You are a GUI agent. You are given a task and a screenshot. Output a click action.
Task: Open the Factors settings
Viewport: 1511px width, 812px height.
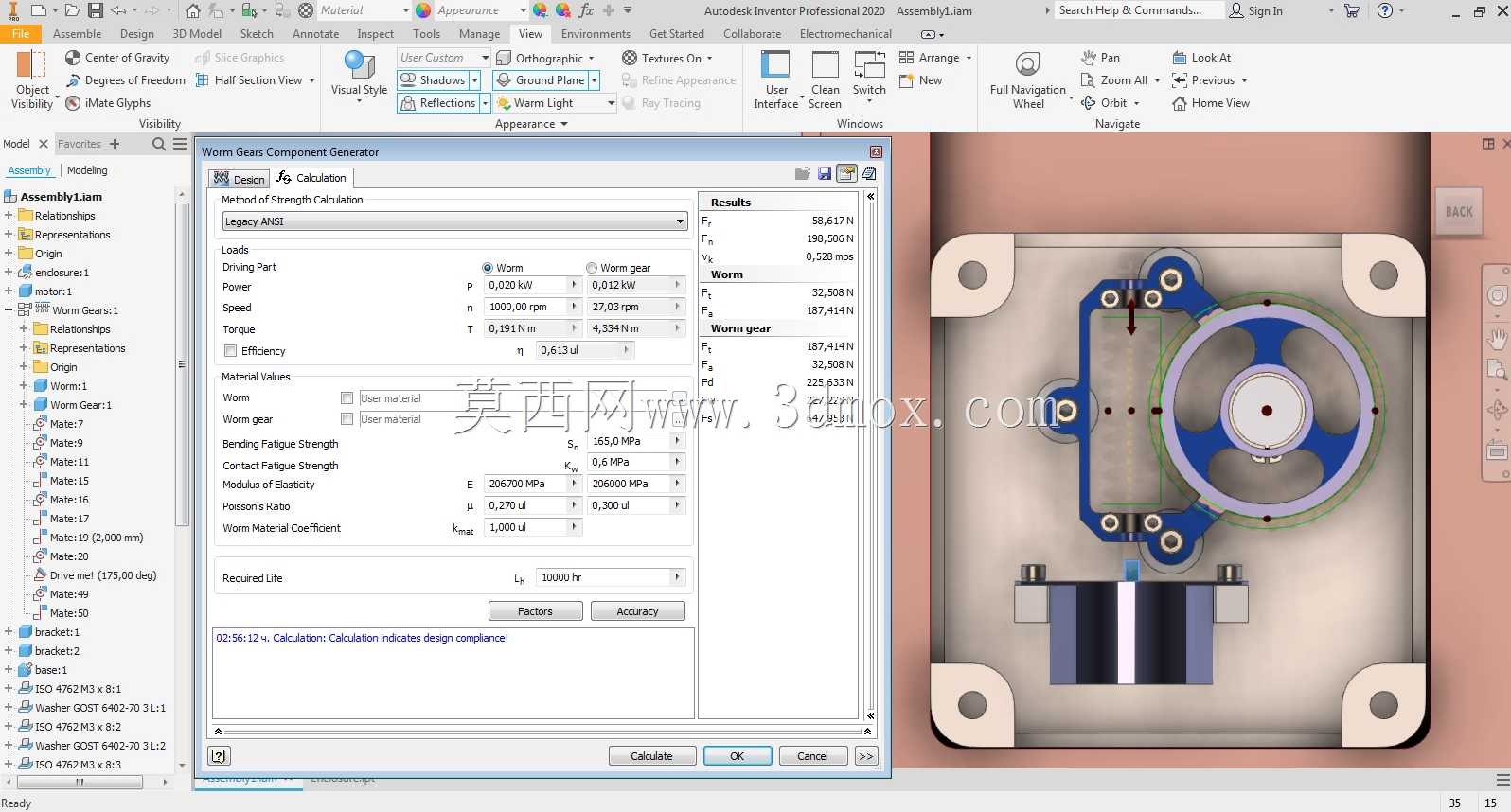coord(535,611)
